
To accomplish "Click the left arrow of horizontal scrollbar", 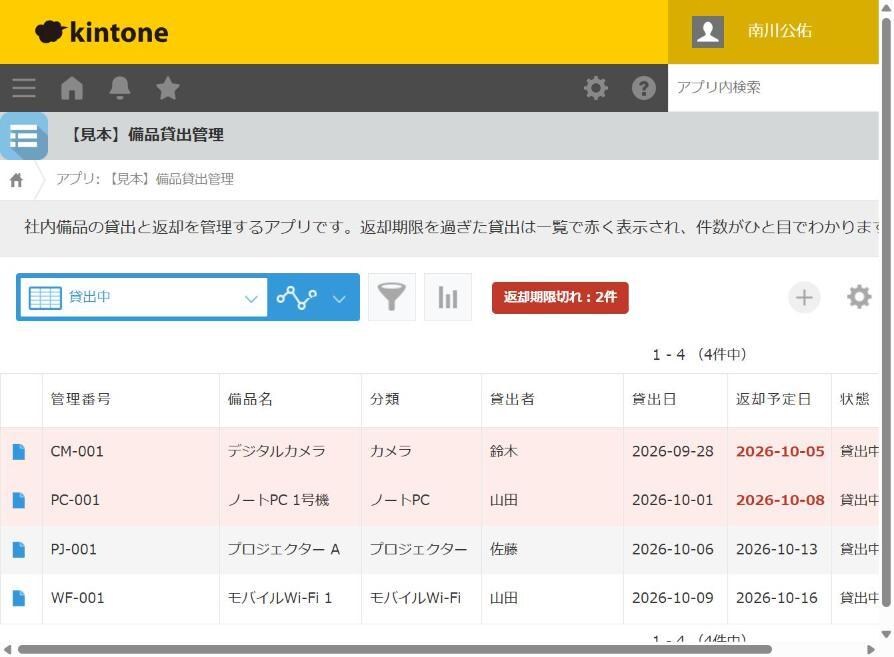I will (7, 650).
